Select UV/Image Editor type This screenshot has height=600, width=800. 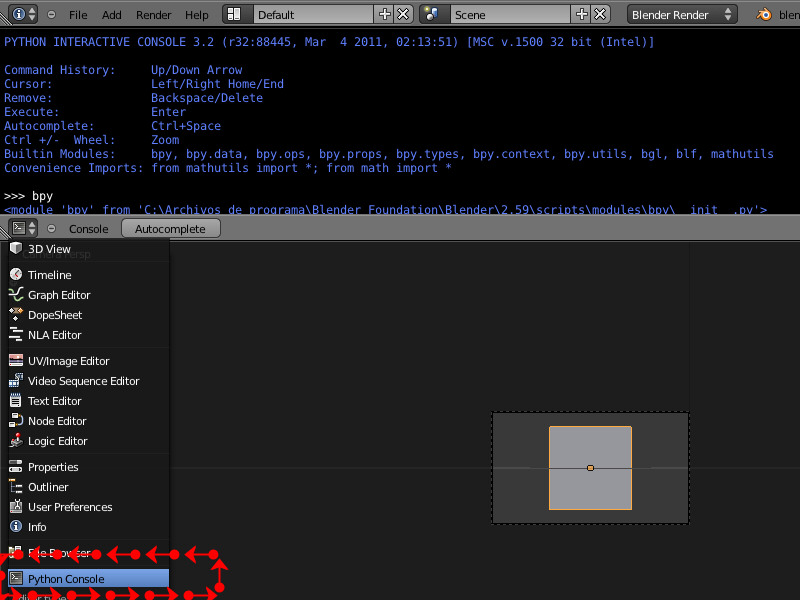(88, 361)
